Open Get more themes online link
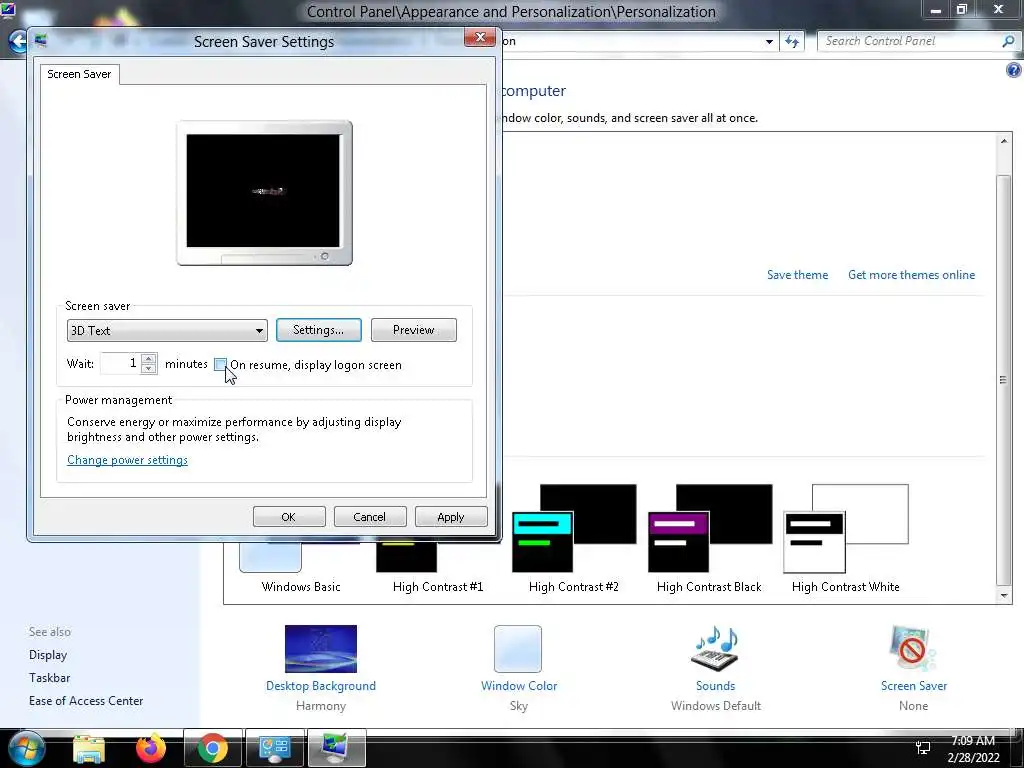 point(911,275)
